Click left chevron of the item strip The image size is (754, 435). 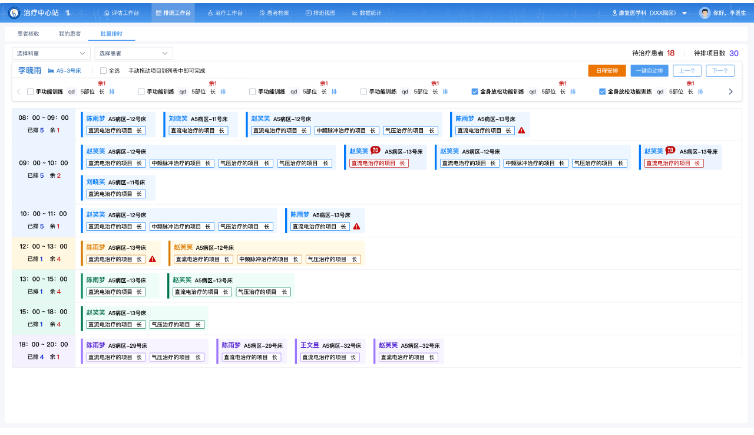19,91
